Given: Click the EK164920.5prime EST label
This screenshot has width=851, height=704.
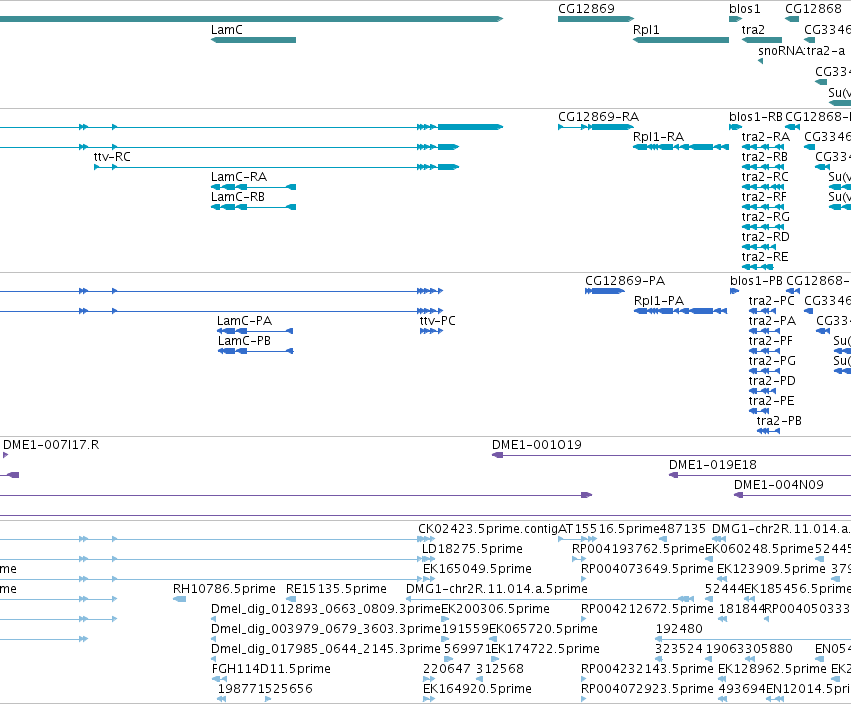Looking at the screenshot, I should point(478,690).
